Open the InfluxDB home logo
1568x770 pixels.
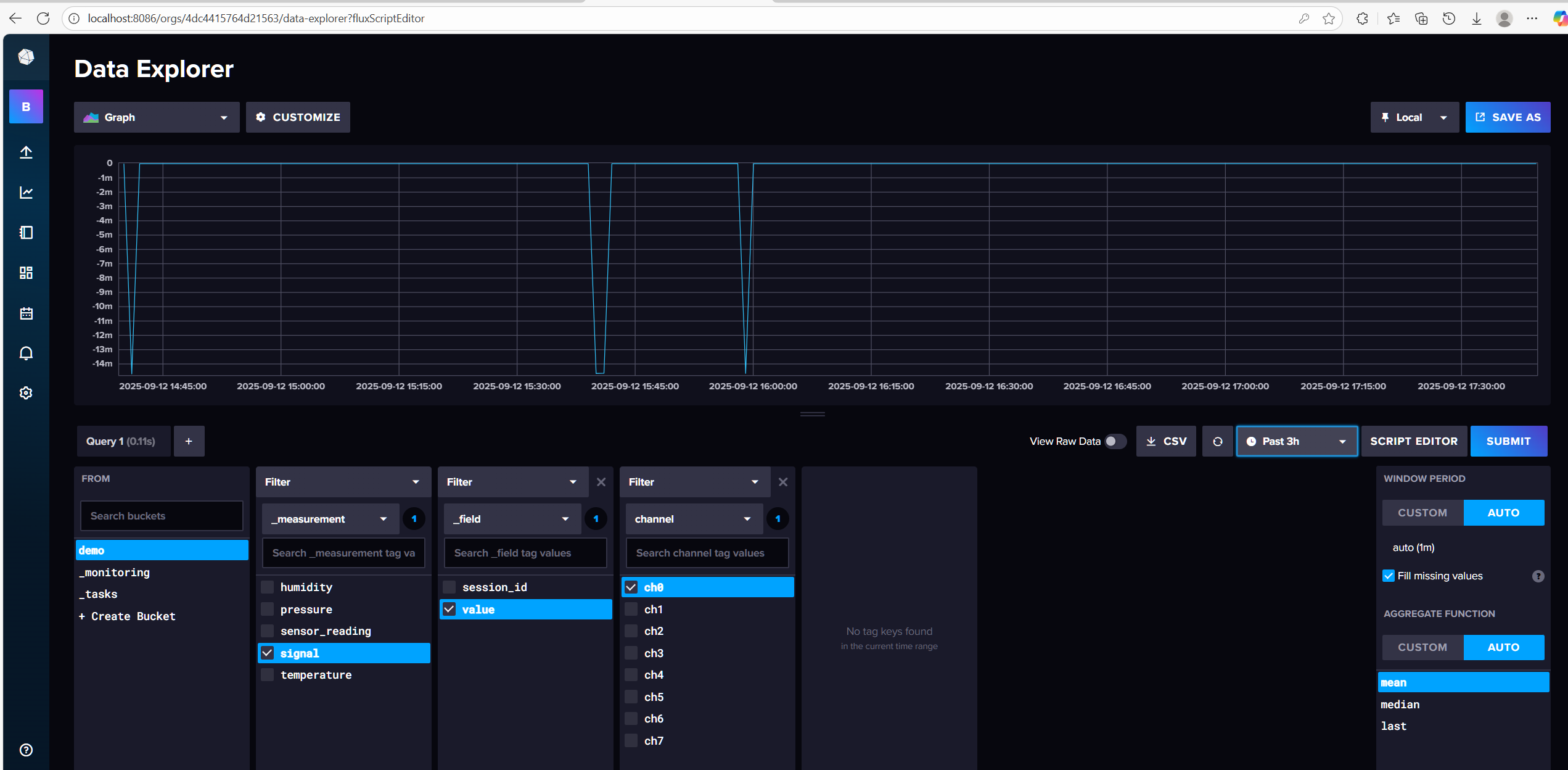tap(26, 57)
